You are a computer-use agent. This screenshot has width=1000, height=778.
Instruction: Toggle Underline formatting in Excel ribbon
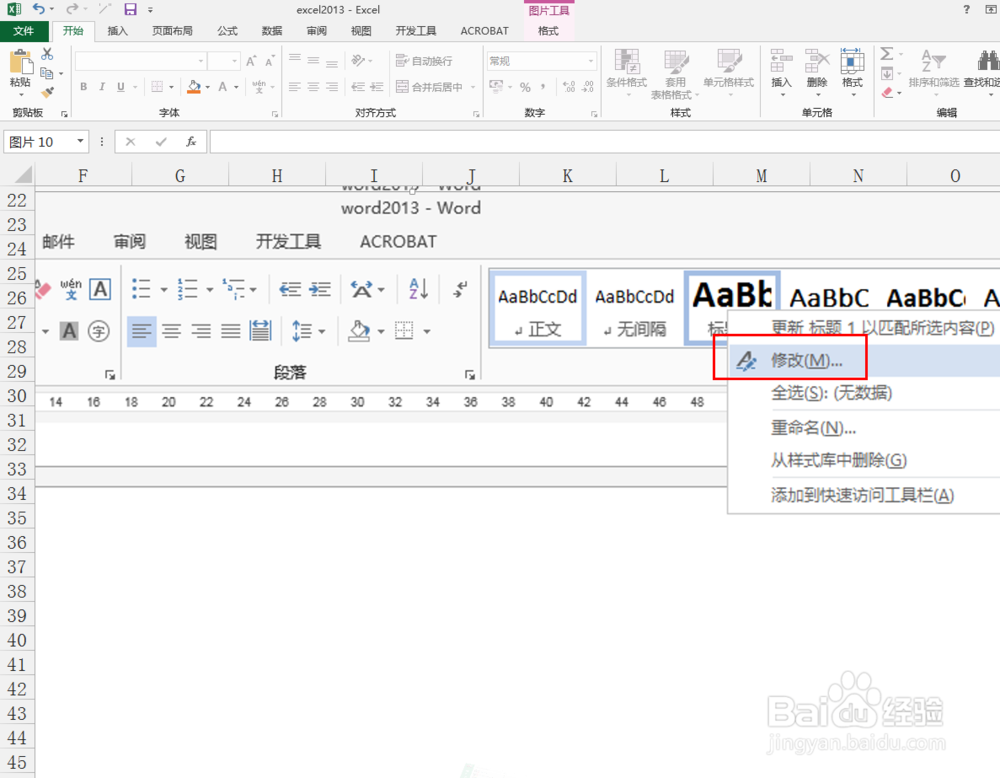tap(121, 87)
